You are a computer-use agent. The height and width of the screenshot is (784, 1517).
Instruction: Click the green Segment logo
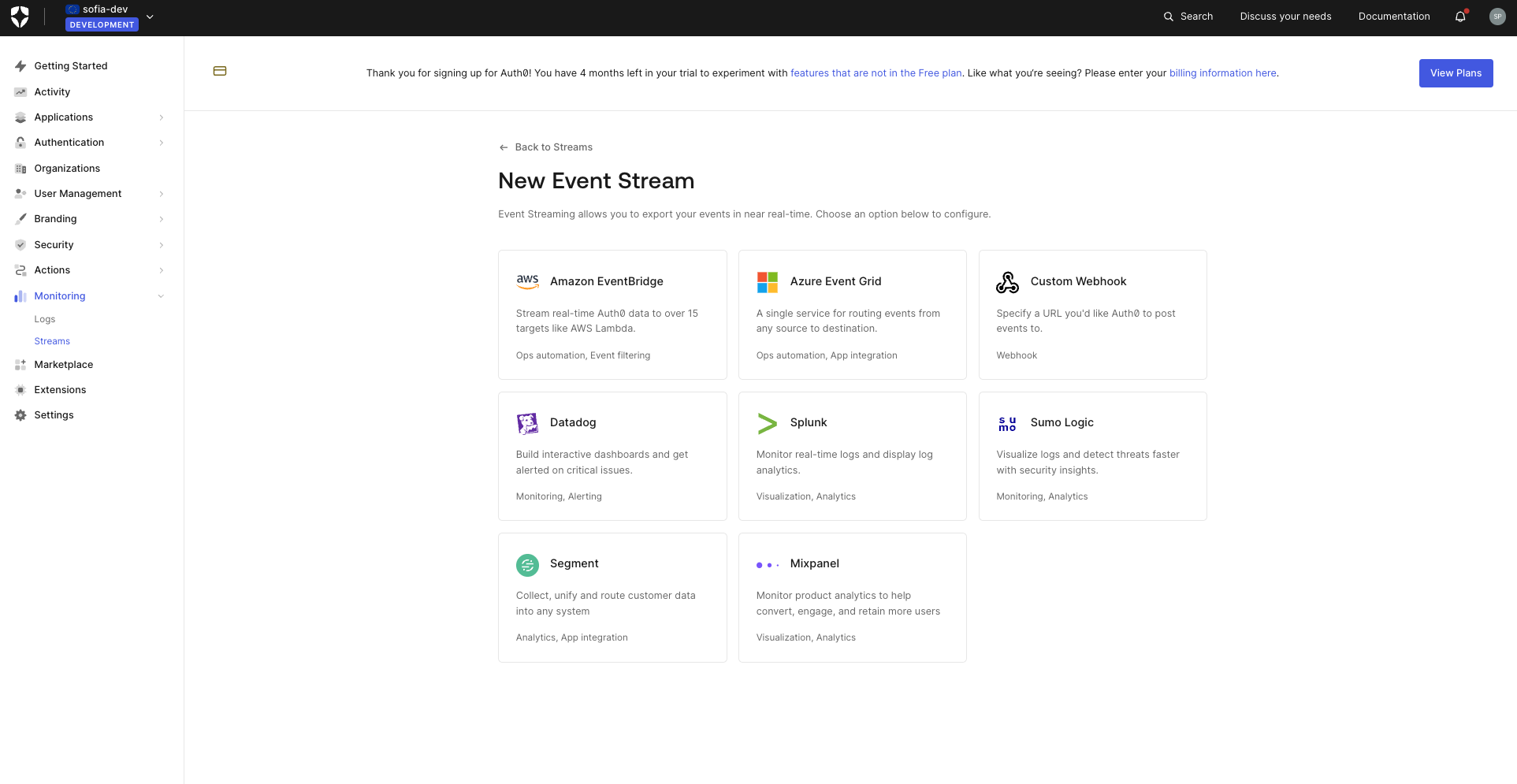[x=527, y=564]
